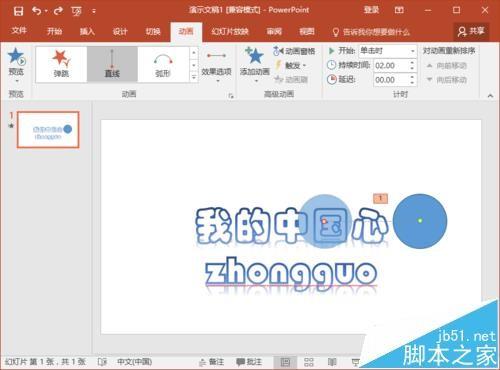Toggle the 备注 notes pane
The width and height of the screenshot is (500, 370).
pyautogui.click(x=212, y=362)
